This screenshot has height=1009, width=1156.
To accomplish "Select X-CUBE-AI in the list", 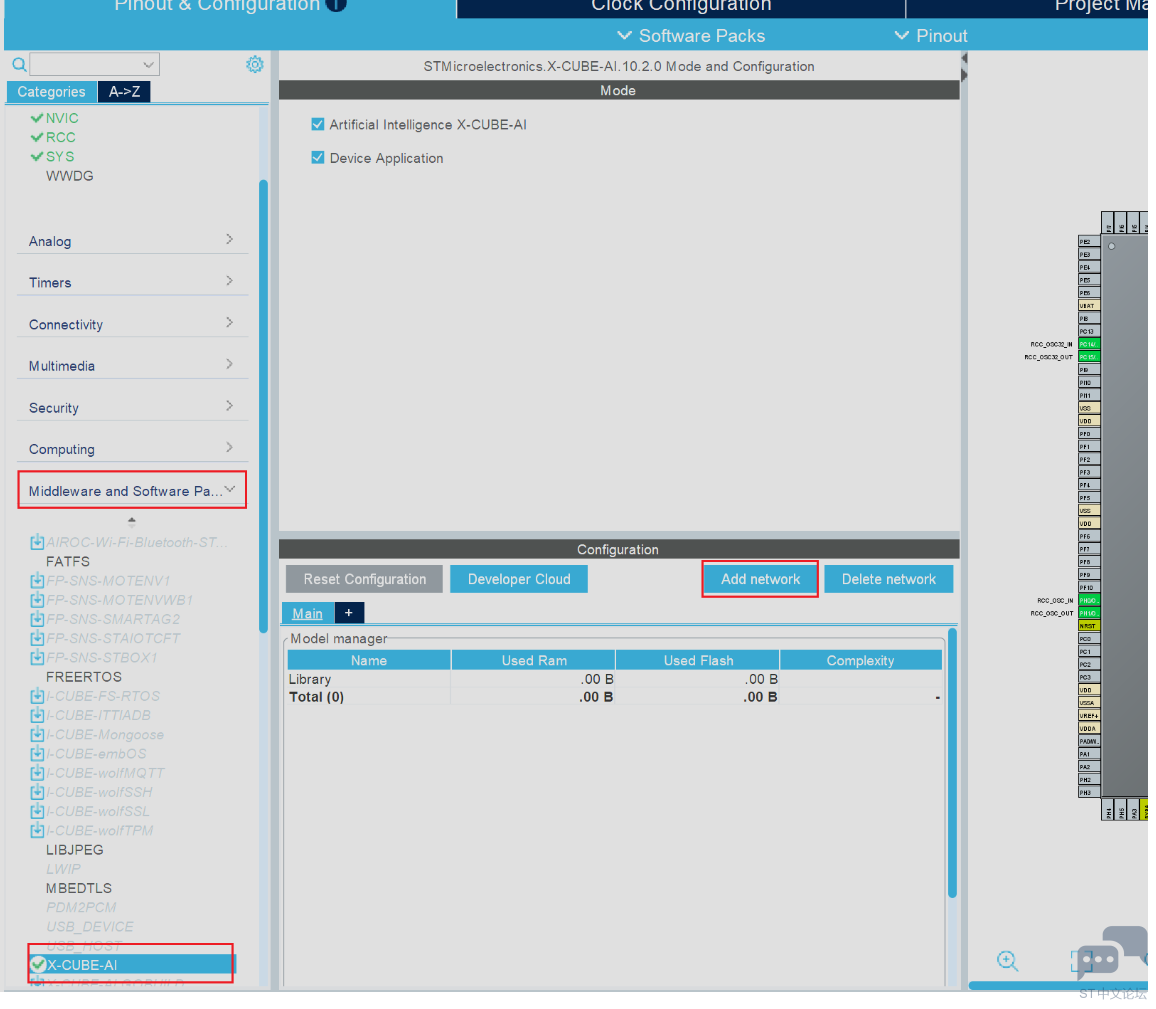I will point(133,965).
